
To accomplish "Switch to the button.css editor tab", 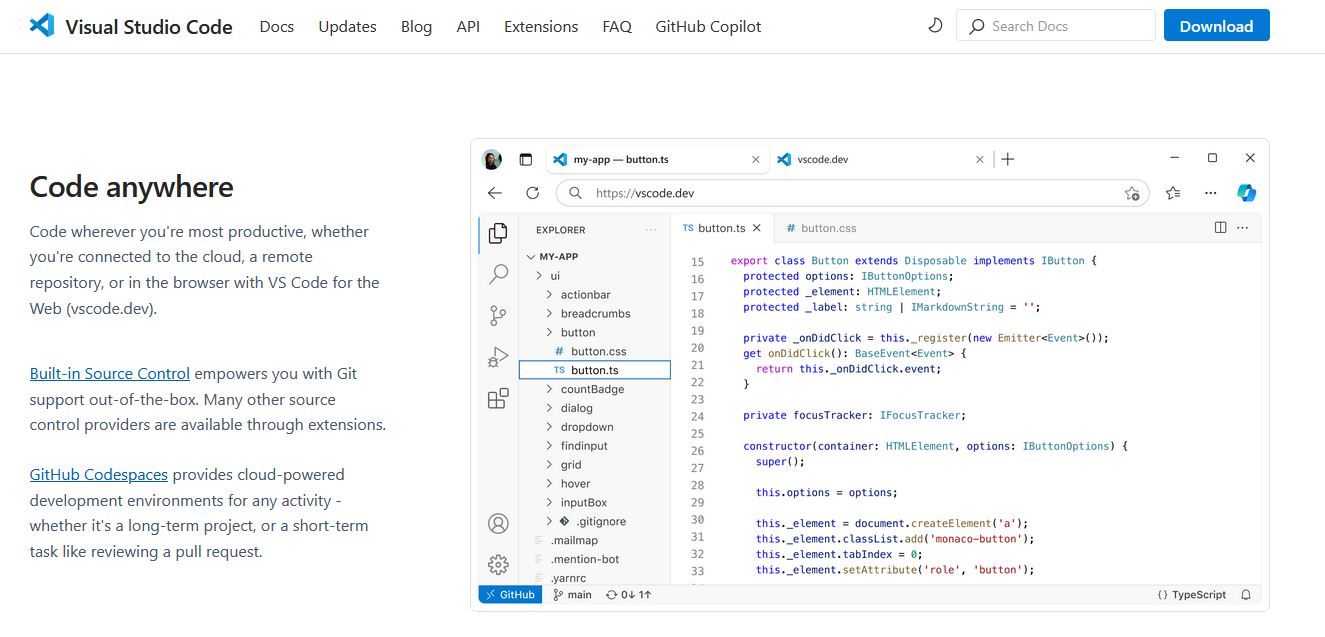I will point(821,228).
